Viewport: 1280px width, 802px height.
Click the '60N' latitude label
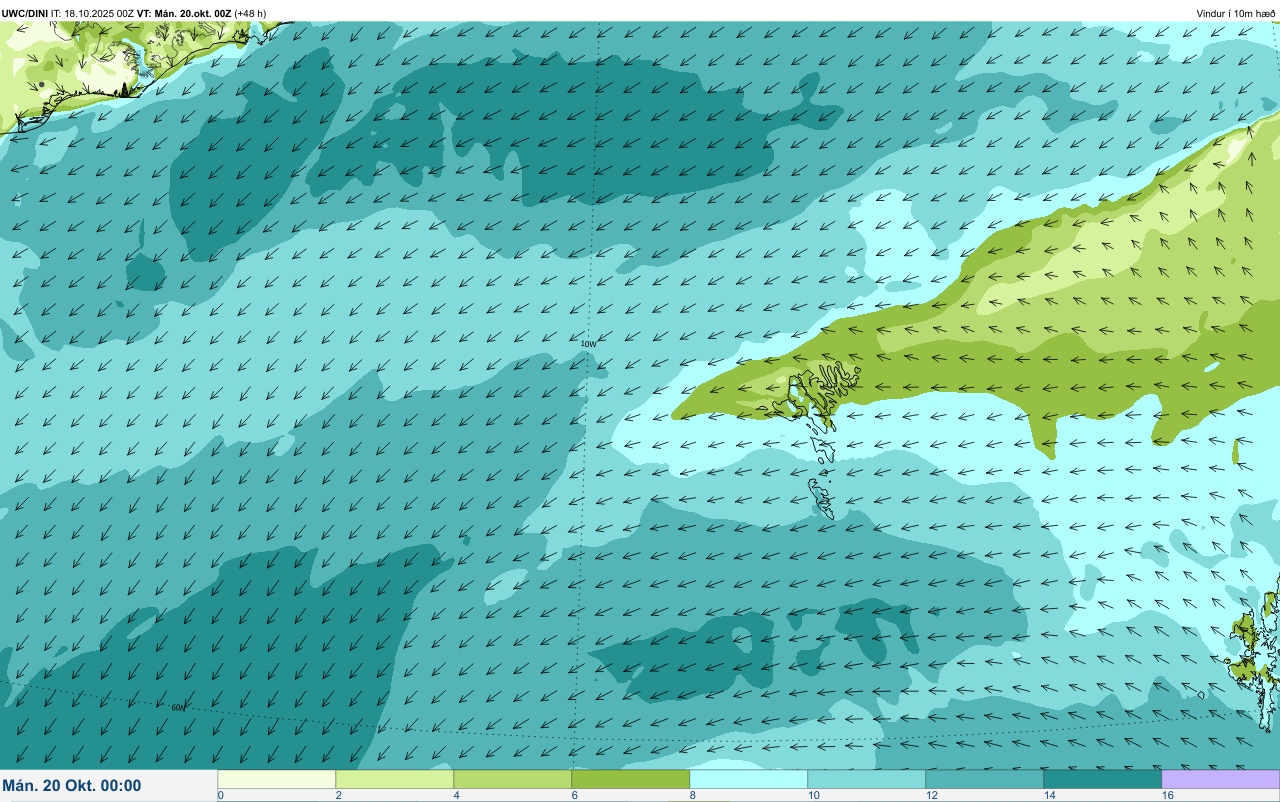(x=178, y=707)
